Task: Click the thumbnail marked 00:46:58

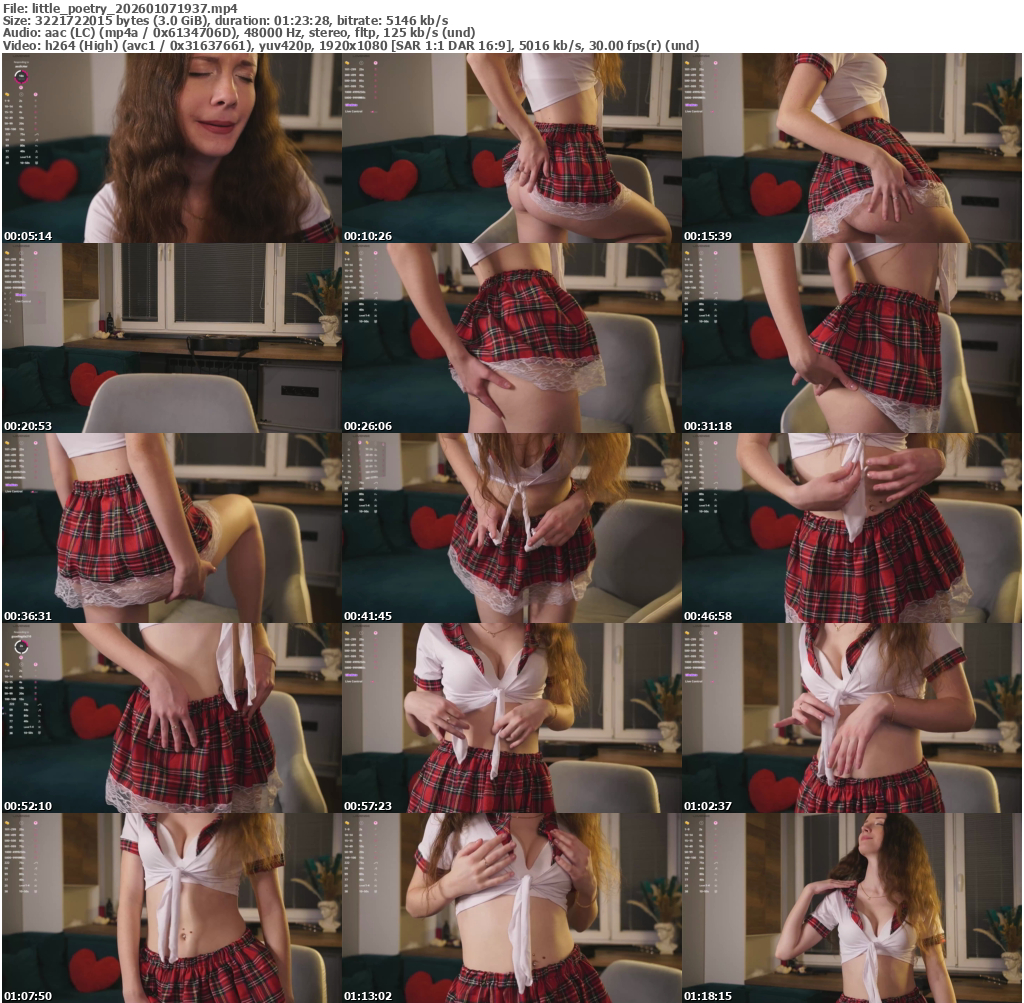Action: point(851,528)
